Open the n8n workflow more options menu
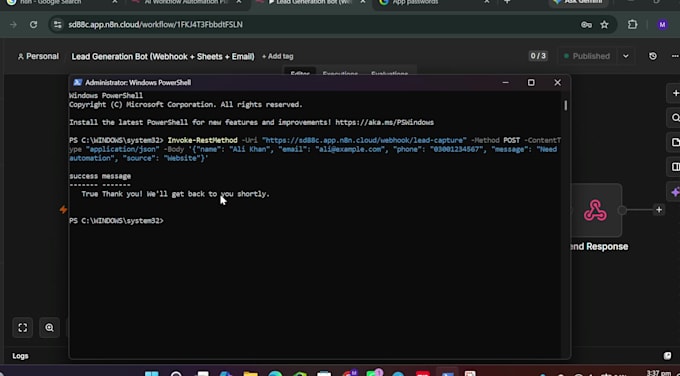 click(x=675, y=56)
